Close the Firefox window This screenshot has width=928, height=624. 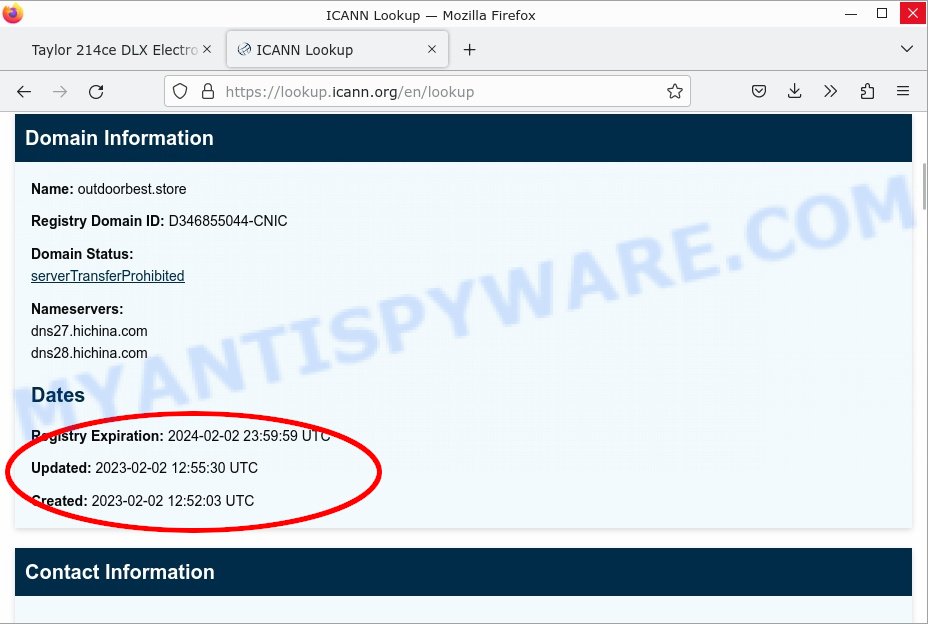point(913,14)
